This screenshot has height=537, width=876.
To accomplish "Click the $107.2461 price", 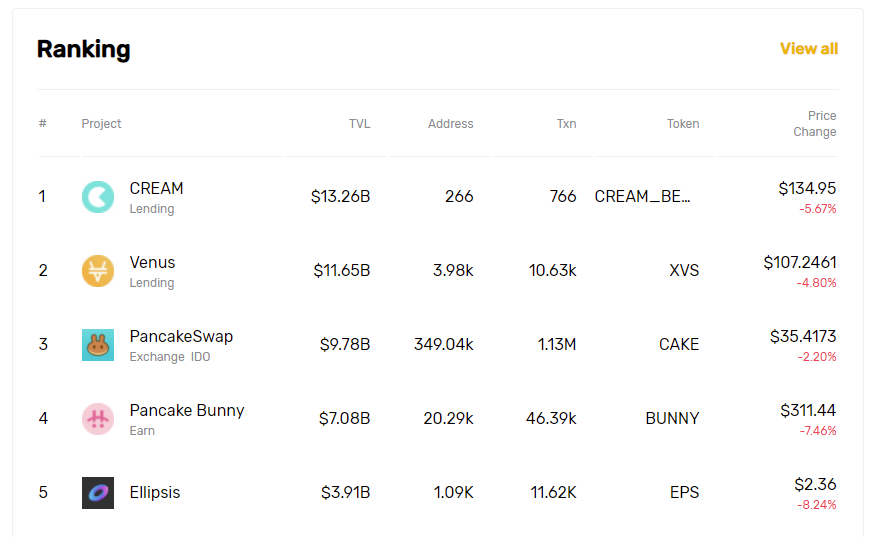I will pyautogui.click(x=800, y=262).
